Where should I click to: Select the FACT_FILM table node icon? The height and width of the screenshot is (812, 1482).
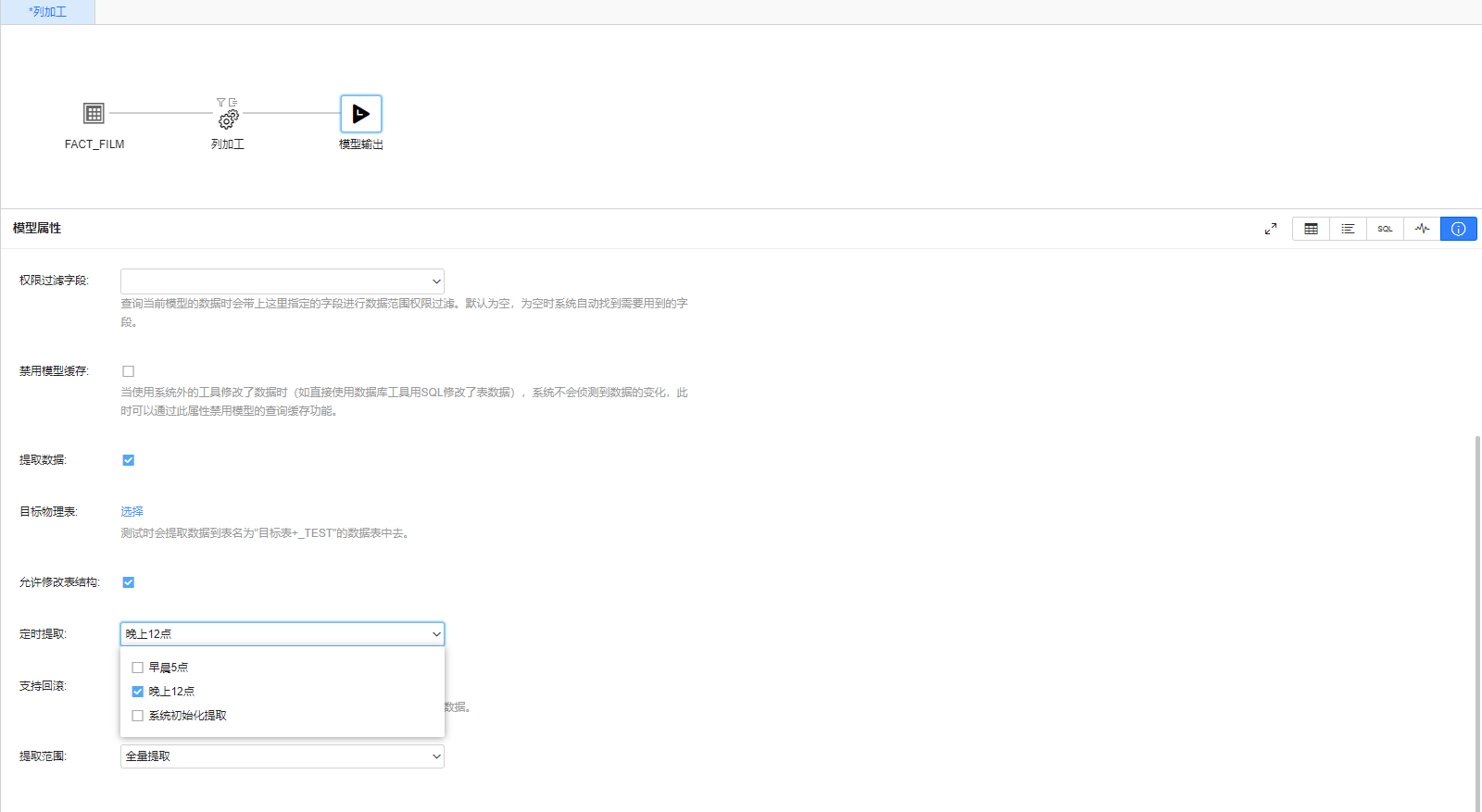pos(94,114)
